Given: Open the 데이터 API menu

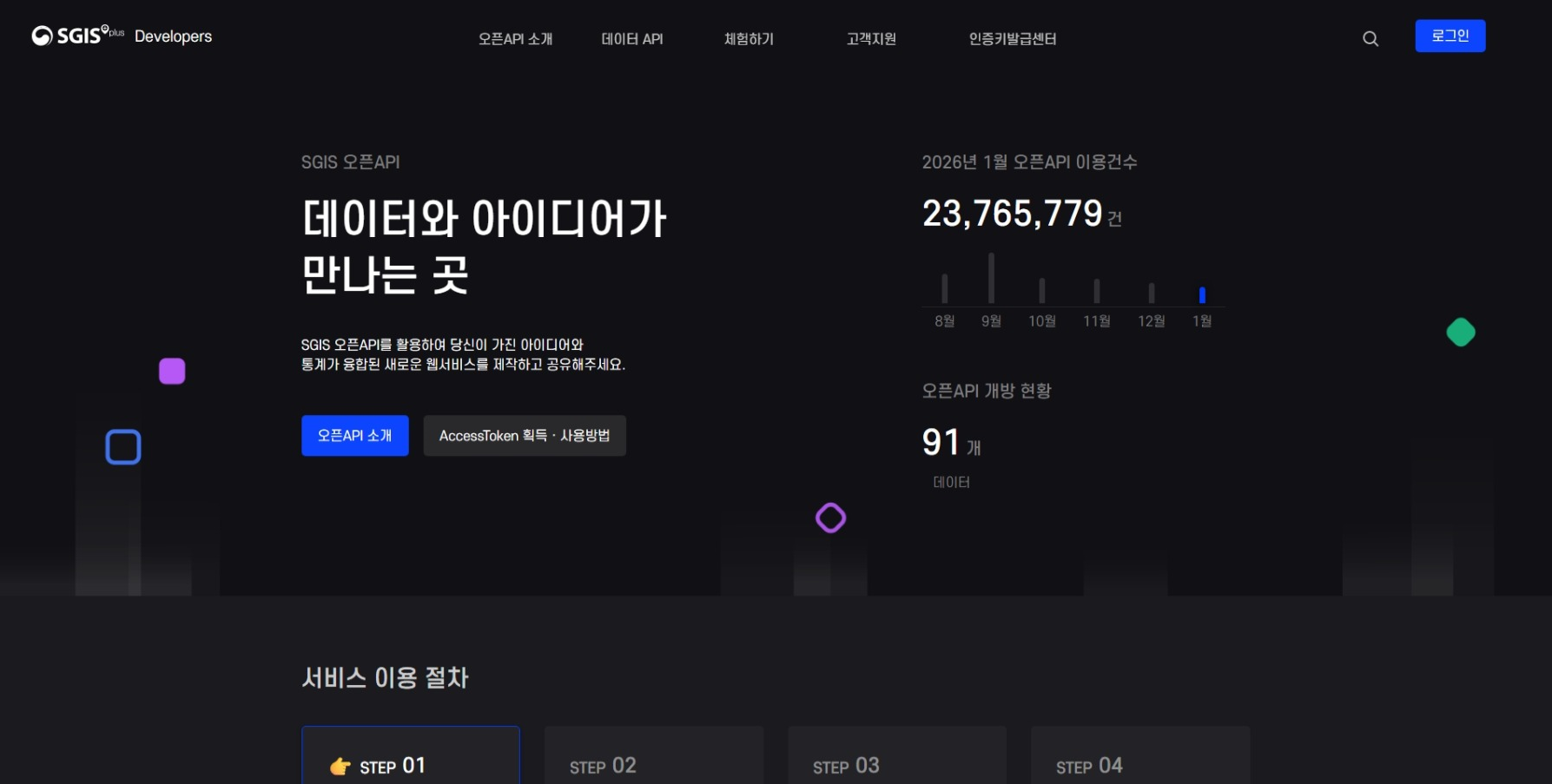Looking at the screenshot, I should tap(632, 39).
